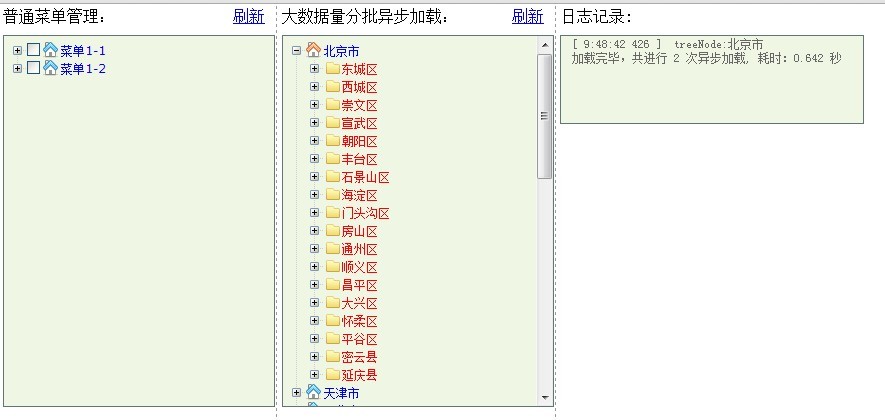Refresh the 普通菜单管理 tree via 刷新
Viewport: 885px width, 420px height.
[x=248, y=16]
